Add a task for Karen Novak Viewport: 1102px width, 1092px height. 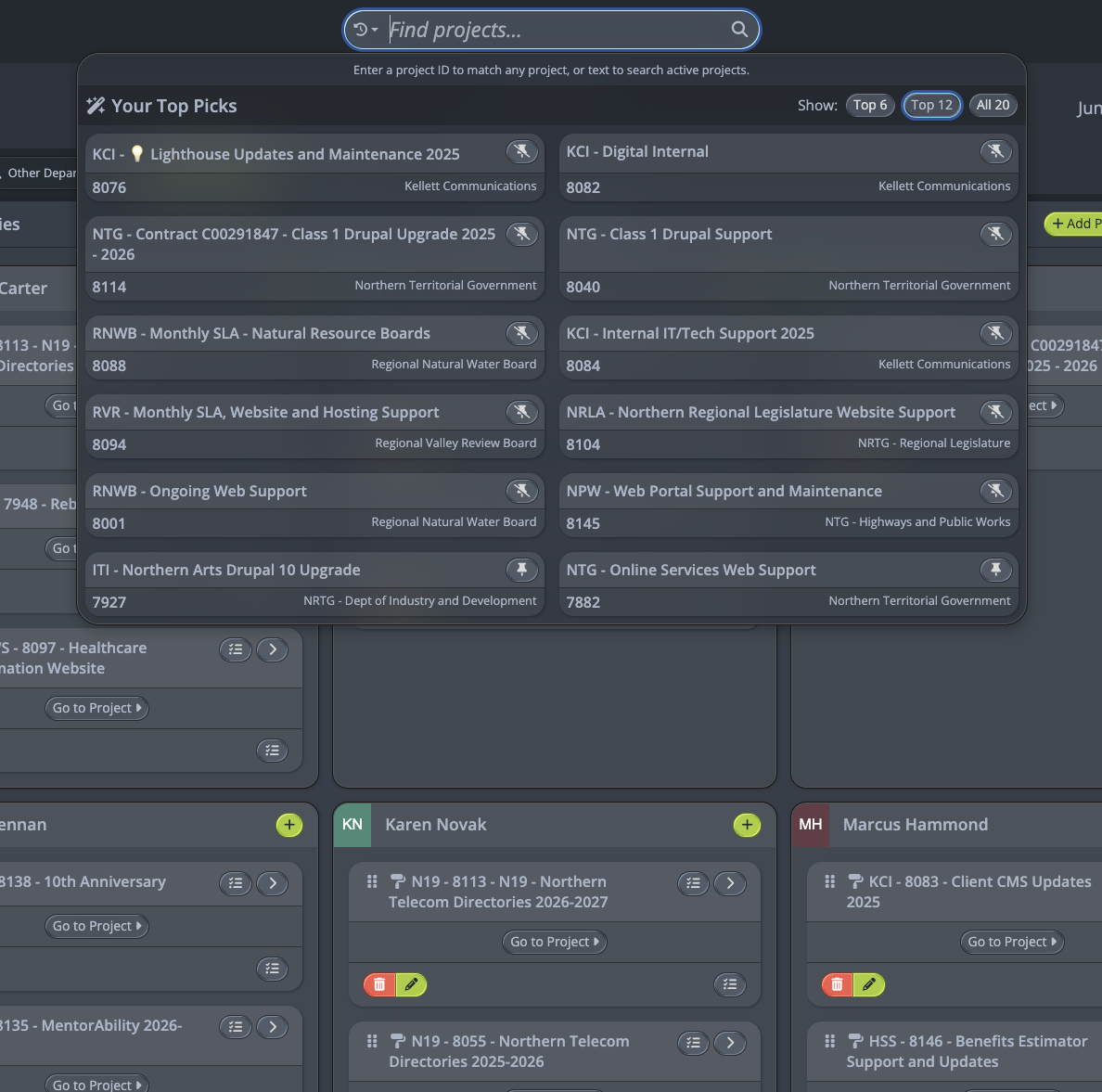click(x=747, y=825)
